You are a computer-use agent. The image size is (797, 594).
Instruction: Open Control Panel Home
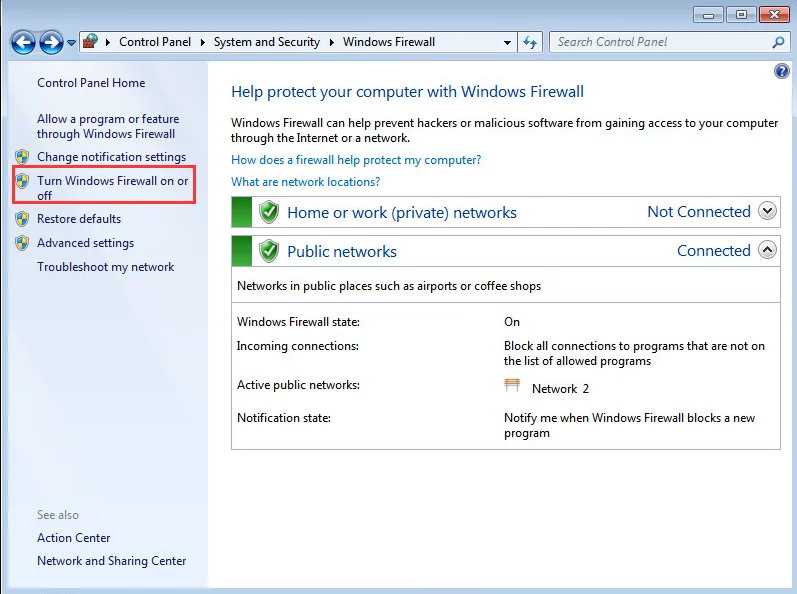[91, 83]
